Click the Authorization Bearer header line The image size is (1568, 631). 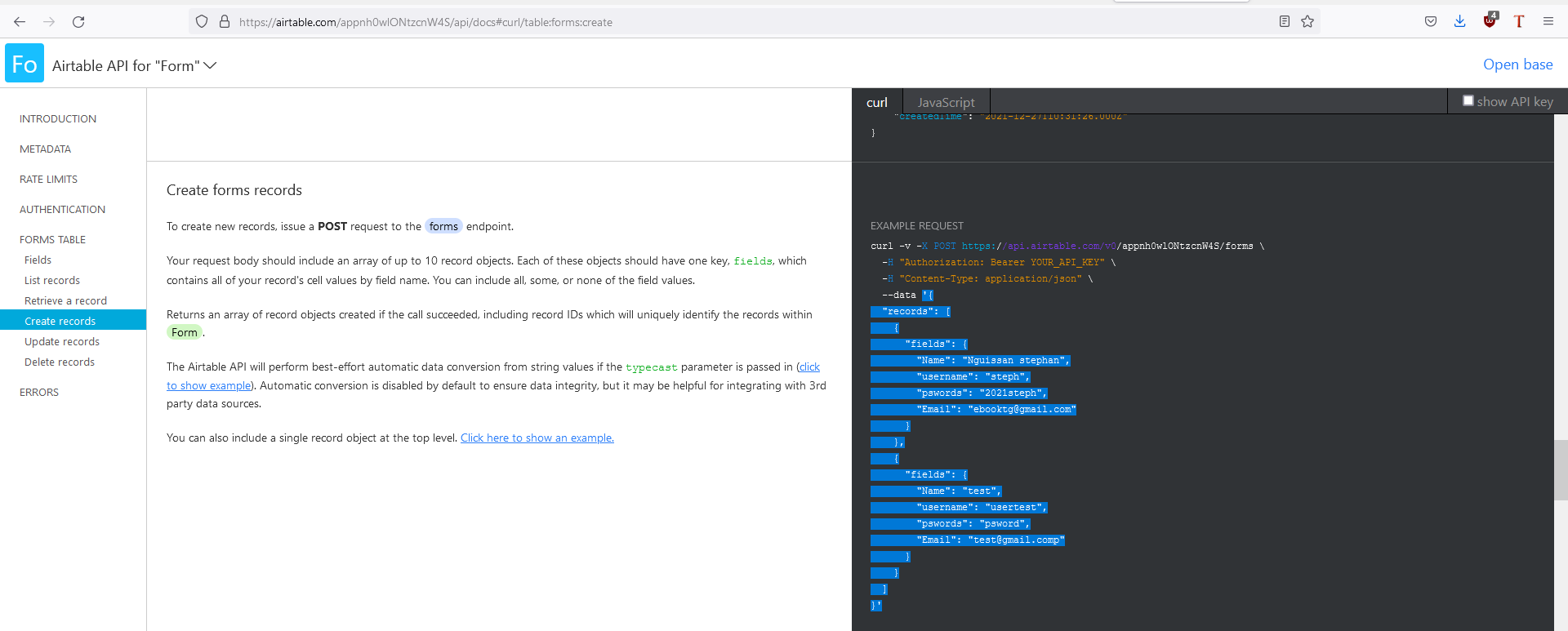(998, 263)
